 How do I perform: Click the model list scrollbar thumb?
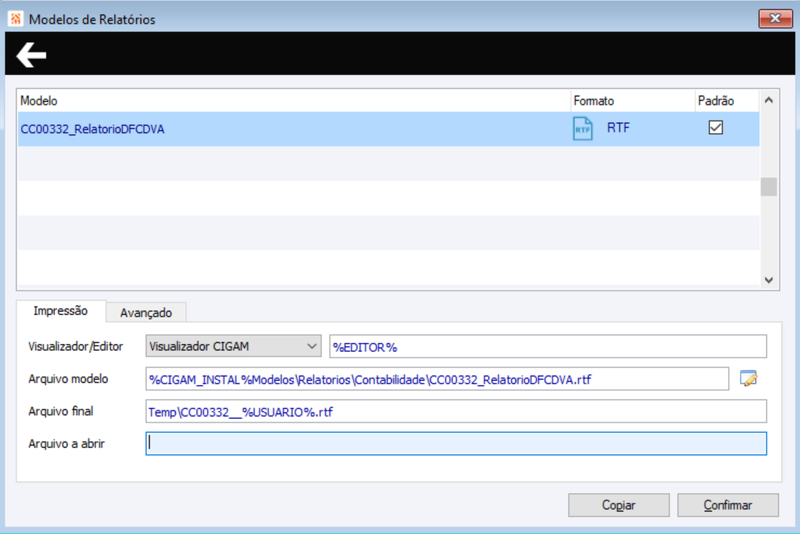[769, 187]
